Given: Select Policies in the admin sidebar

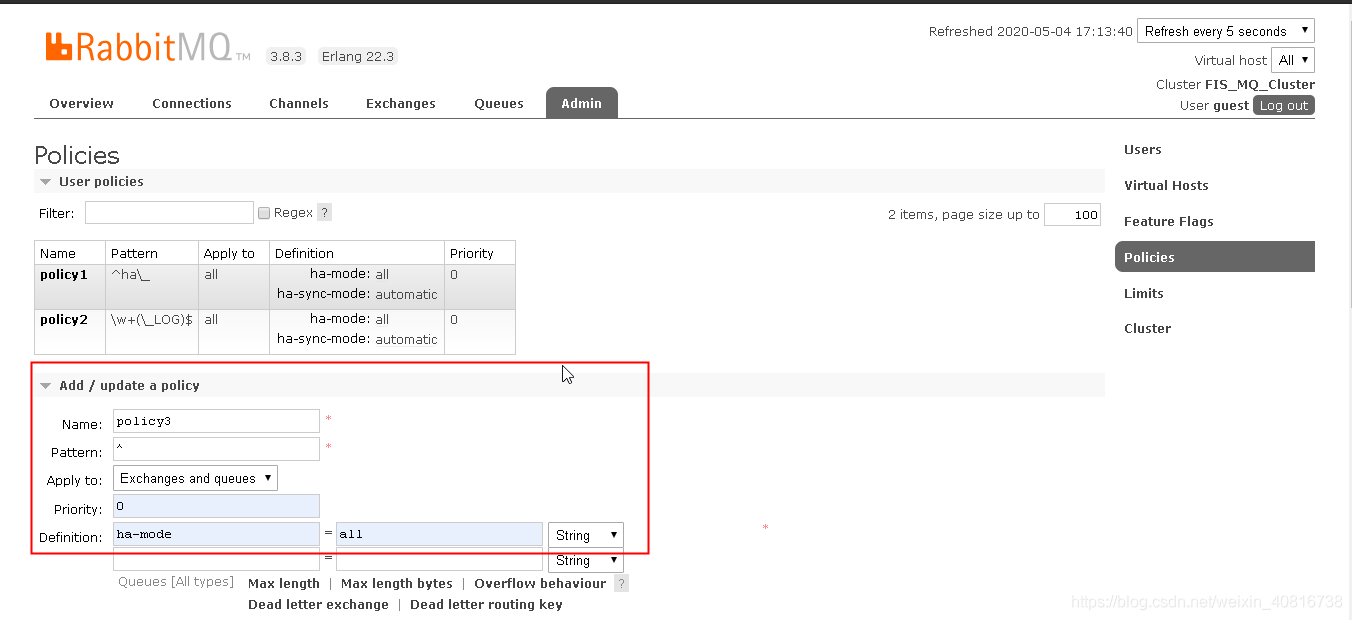Looking at the screenshot, I should 1215,257.
